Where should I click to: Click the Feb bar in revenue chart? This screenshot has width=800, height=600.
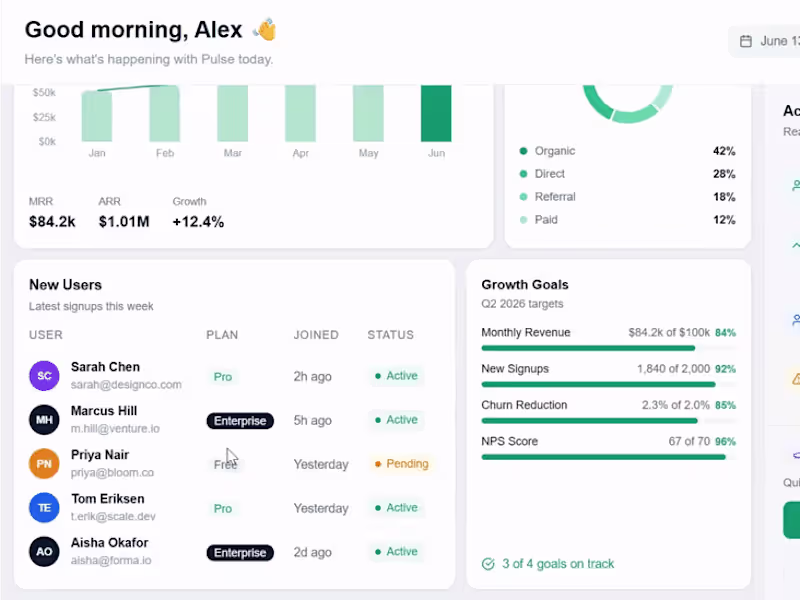coord(164,113)
